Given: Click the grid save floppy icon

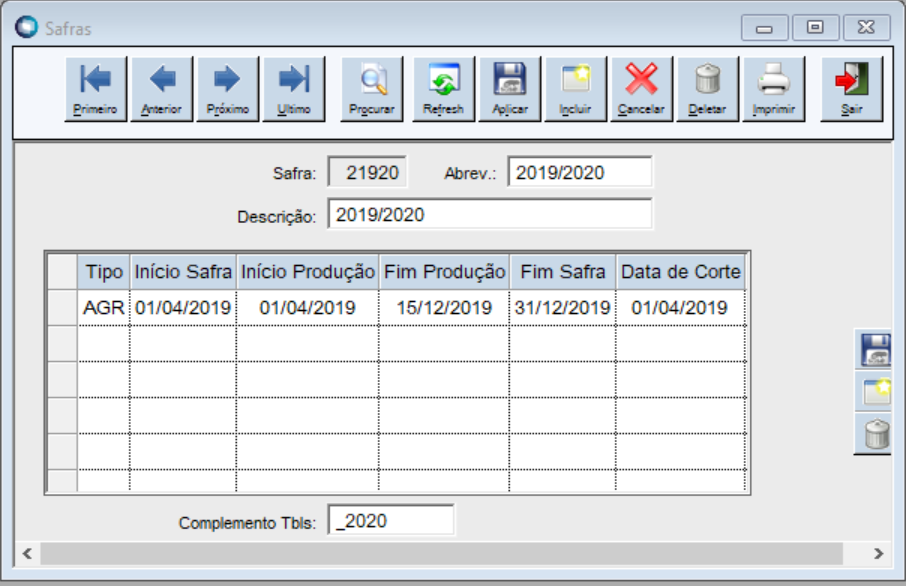Looking at the screenshot, I should click(874, 349).
